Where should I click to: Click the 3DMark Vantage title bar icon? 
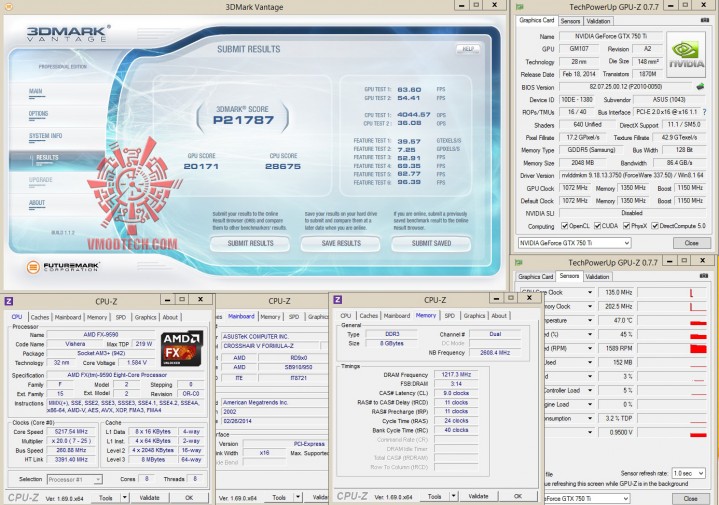tap(8, 7)
